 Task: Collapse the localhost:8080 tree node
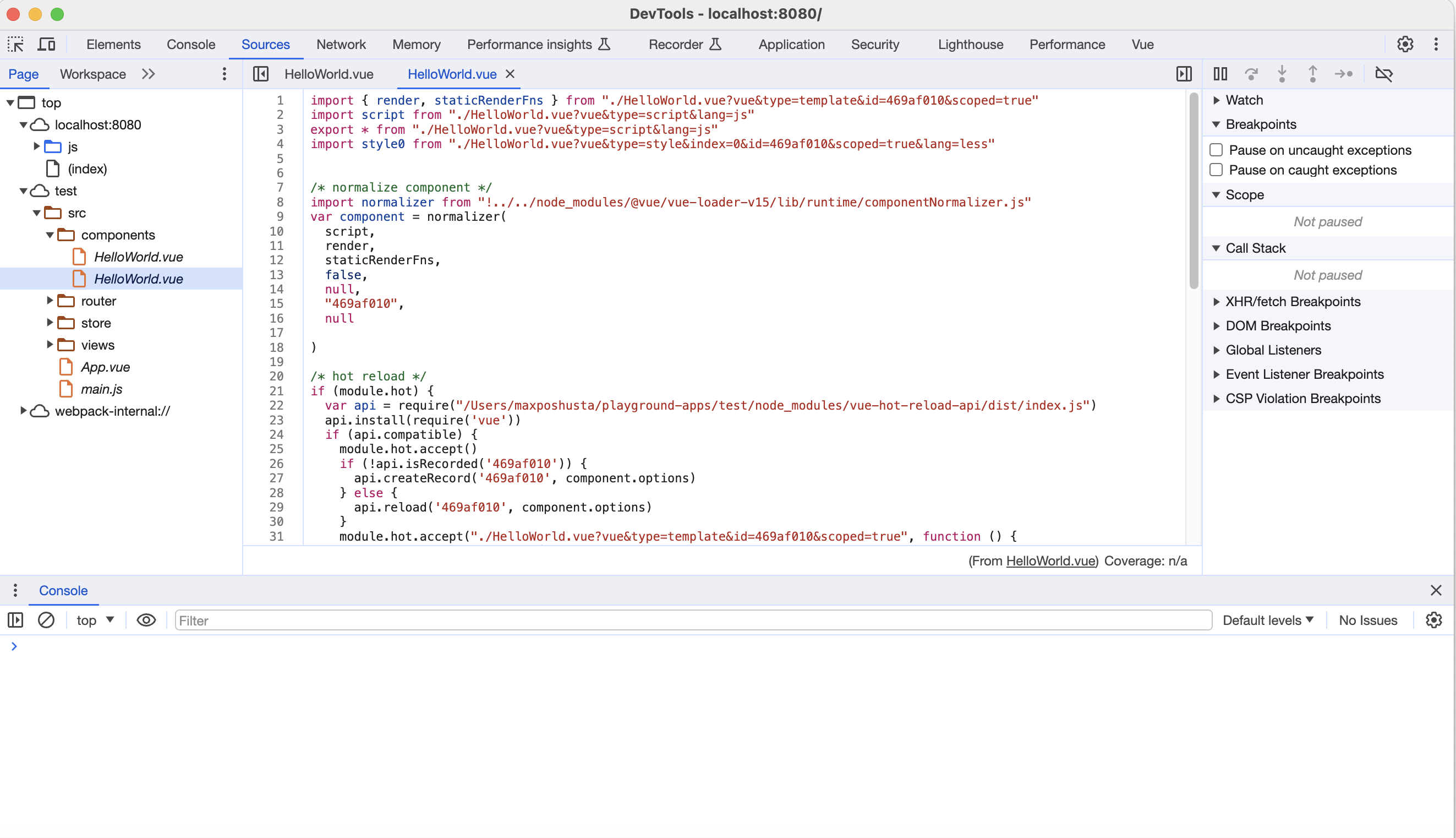click(x=24, y=125)
